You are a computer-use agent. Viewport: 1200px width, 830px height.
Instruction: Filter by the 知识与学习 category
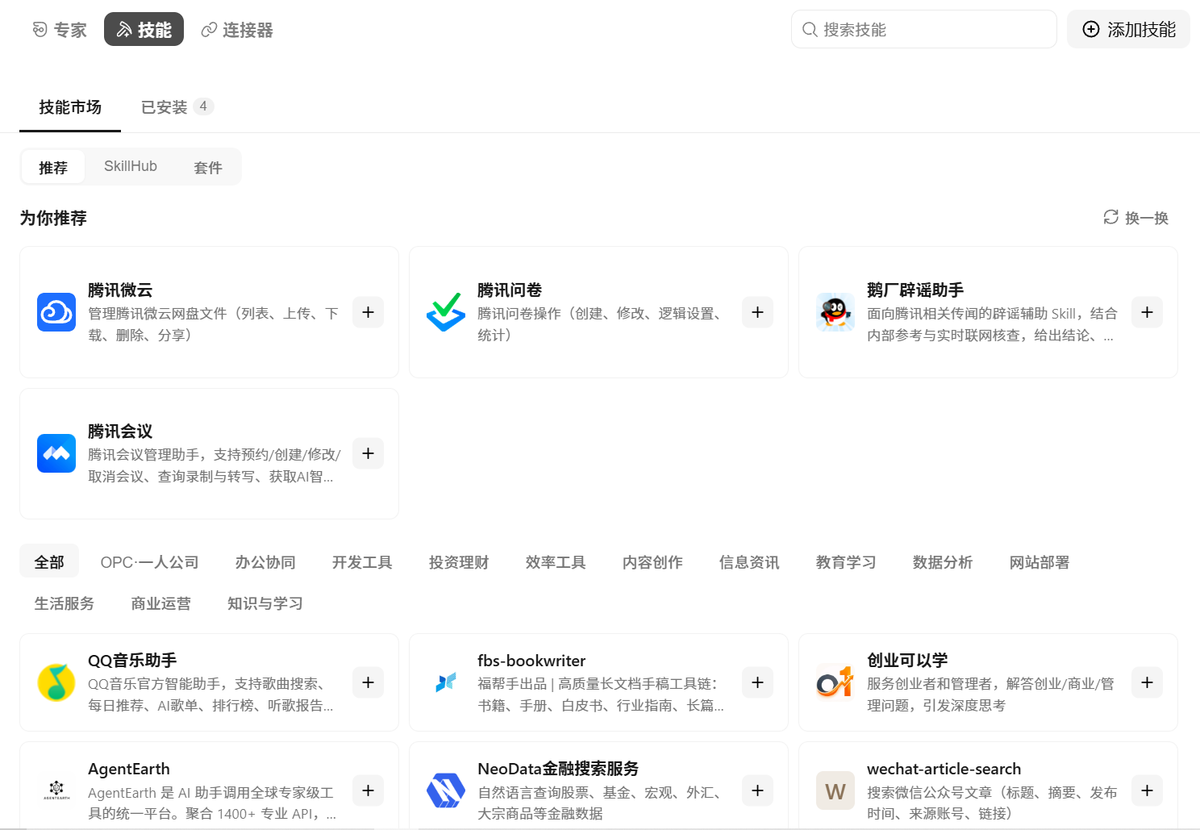click(x=265, y=603)
